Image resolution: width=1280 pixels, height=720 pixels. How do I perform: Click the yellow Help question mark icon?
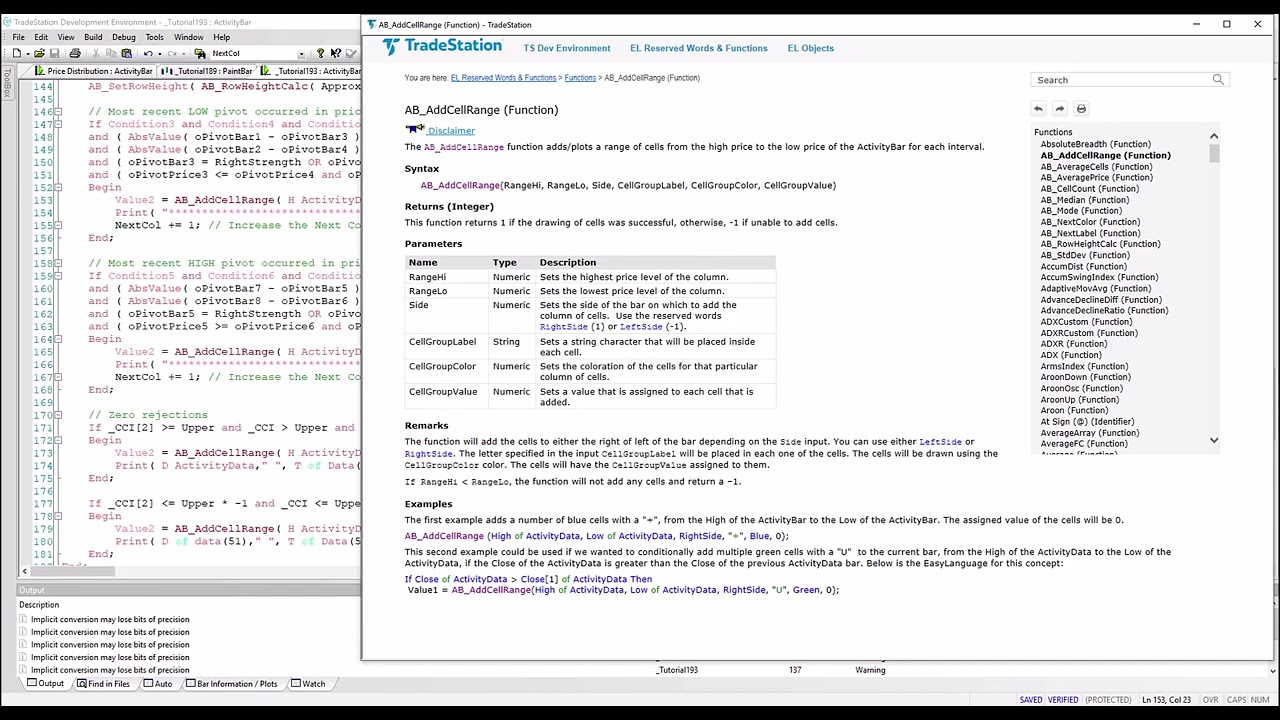click(320, 53)
